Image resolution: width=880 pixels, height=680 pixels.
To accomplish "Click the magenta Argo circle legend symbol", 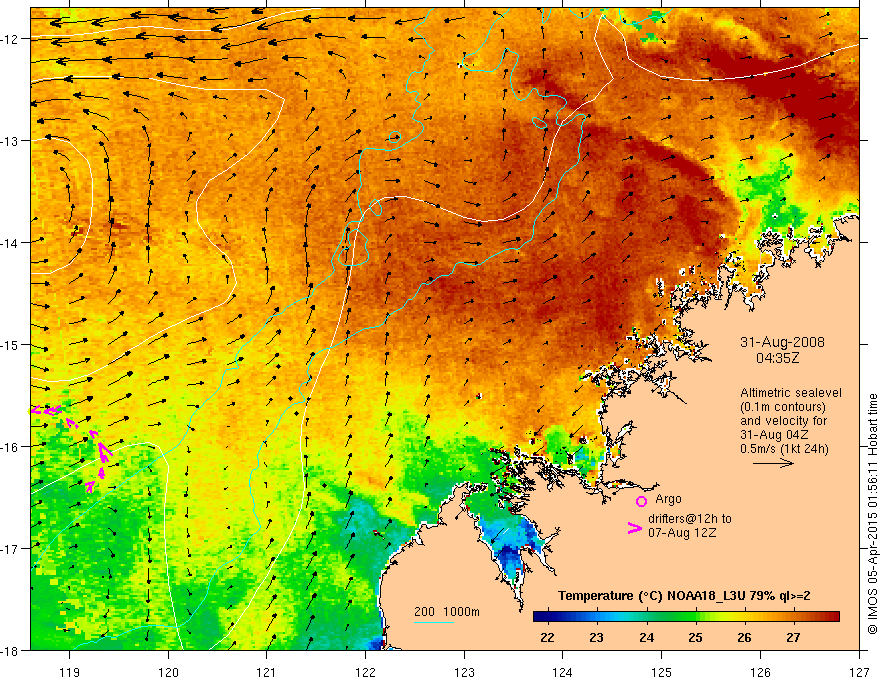I will (x=641, y=501).
